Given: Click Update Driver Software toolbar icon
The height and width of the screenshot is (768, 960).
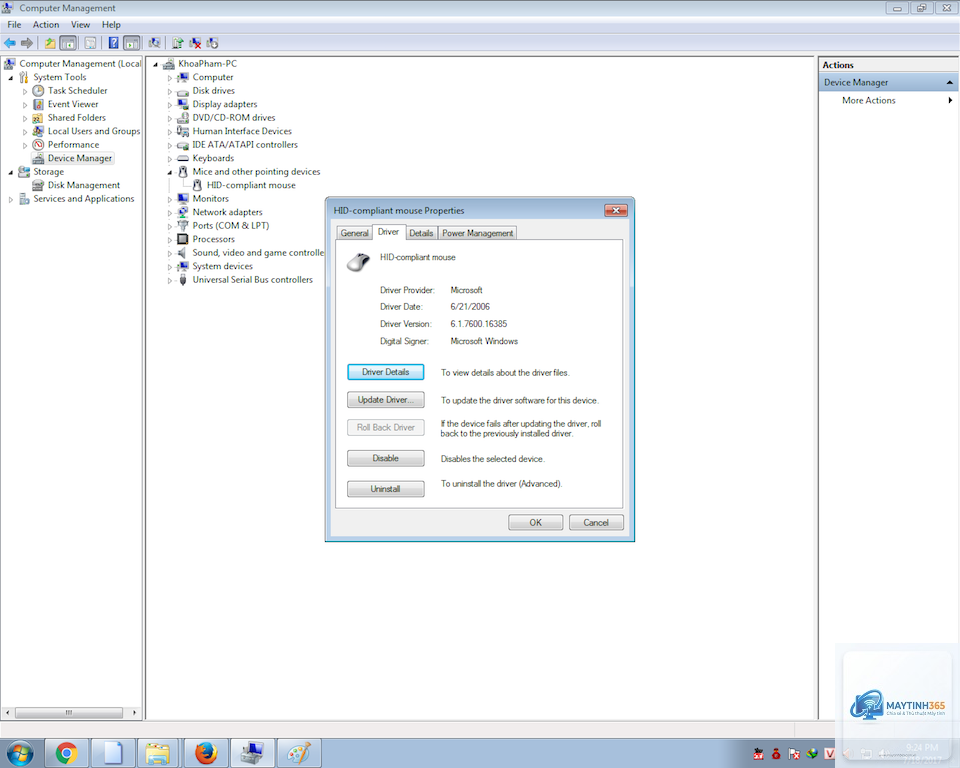Looking at the screenshot, I should click(x=178, y=43).
